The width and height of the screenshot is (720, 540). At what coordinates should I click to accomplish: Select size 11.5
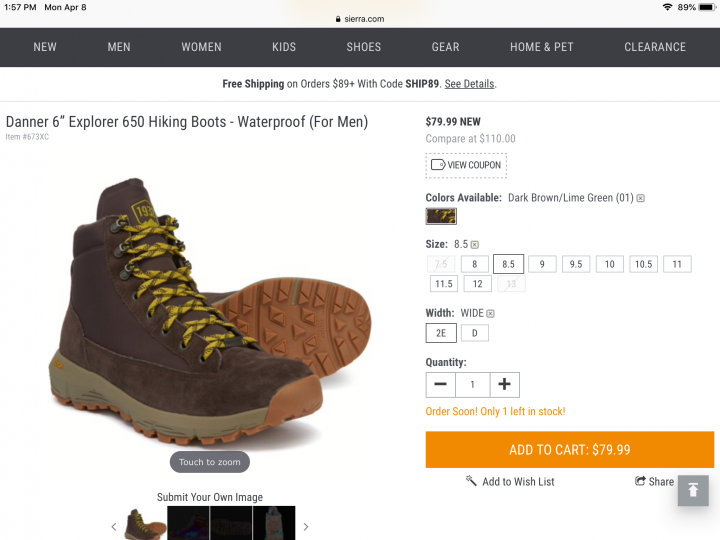point(444,284)
